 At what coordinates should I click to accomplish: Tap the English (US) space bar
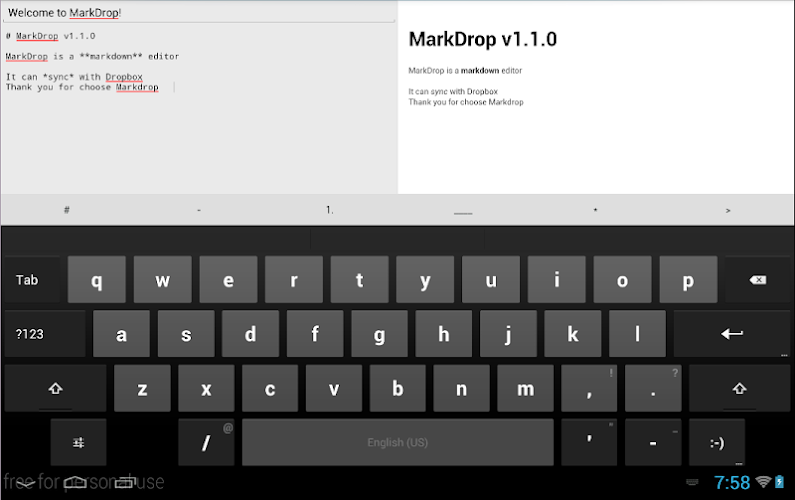pos(398,443)
